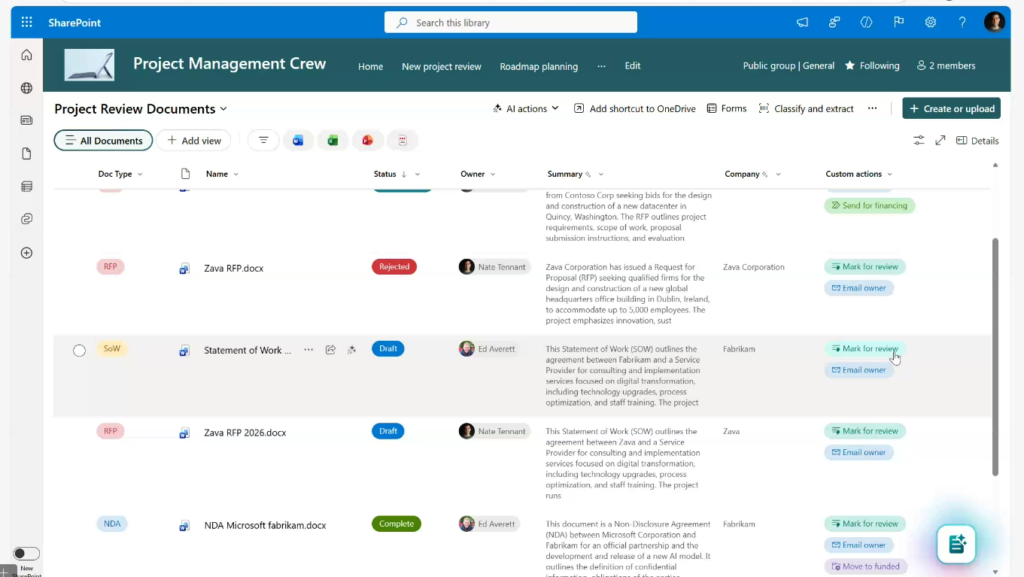Click the Create or upload button
The image size is (1024, 577).
click(951, 108)
